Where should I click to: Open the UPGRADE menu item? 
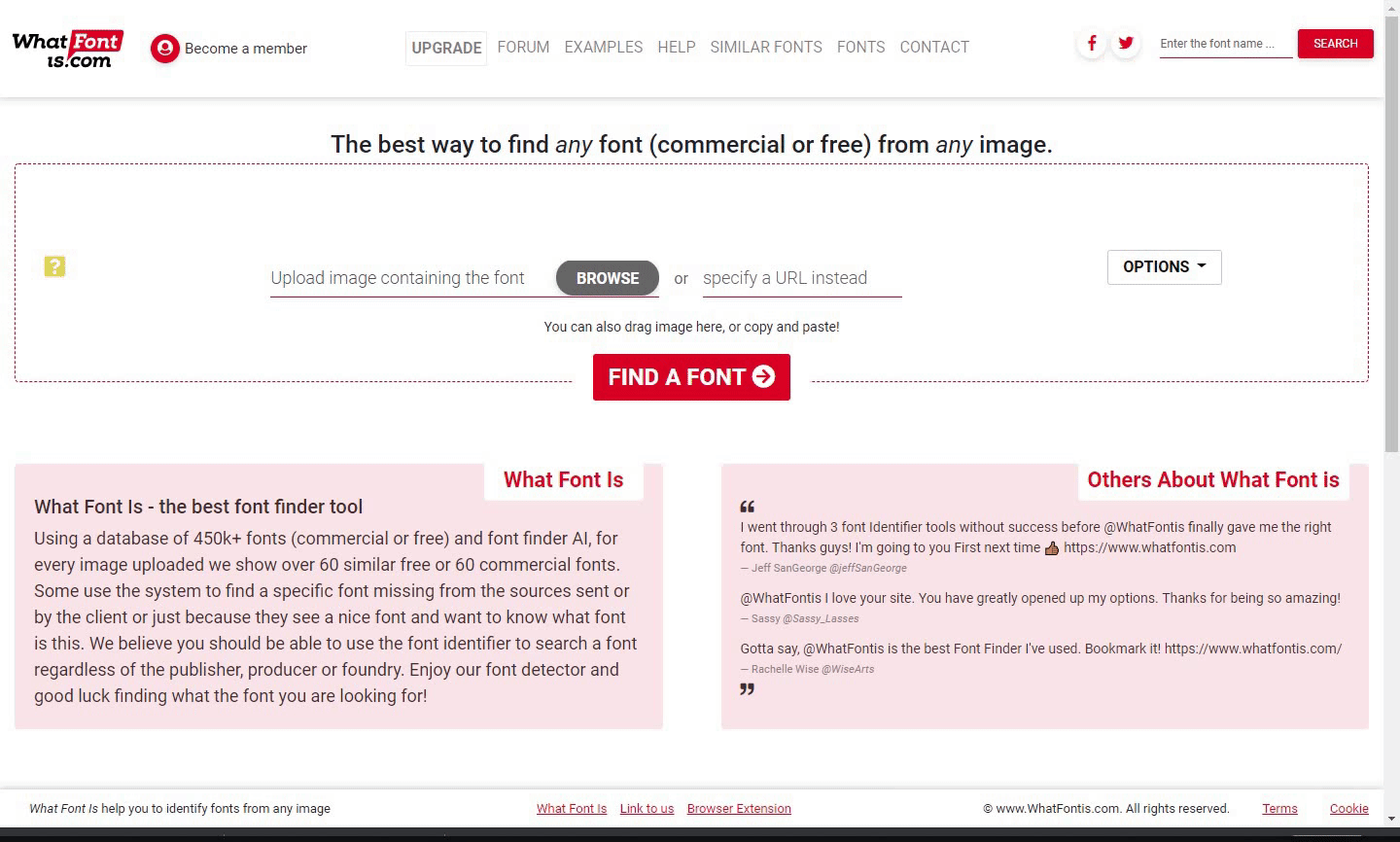pos(446,48)
